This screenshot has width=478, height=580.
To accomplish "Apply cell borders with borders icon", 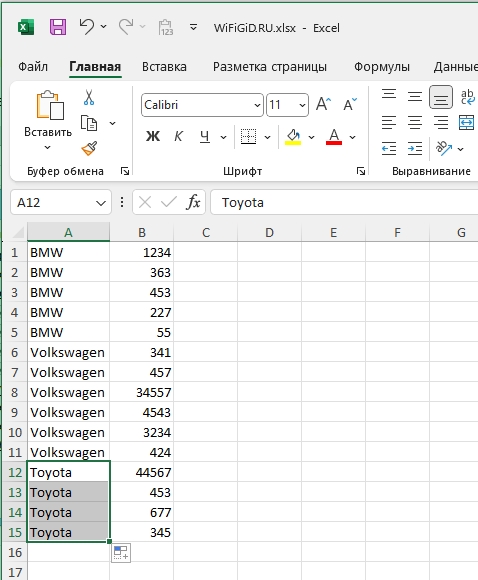I will (x=248, y=137).
